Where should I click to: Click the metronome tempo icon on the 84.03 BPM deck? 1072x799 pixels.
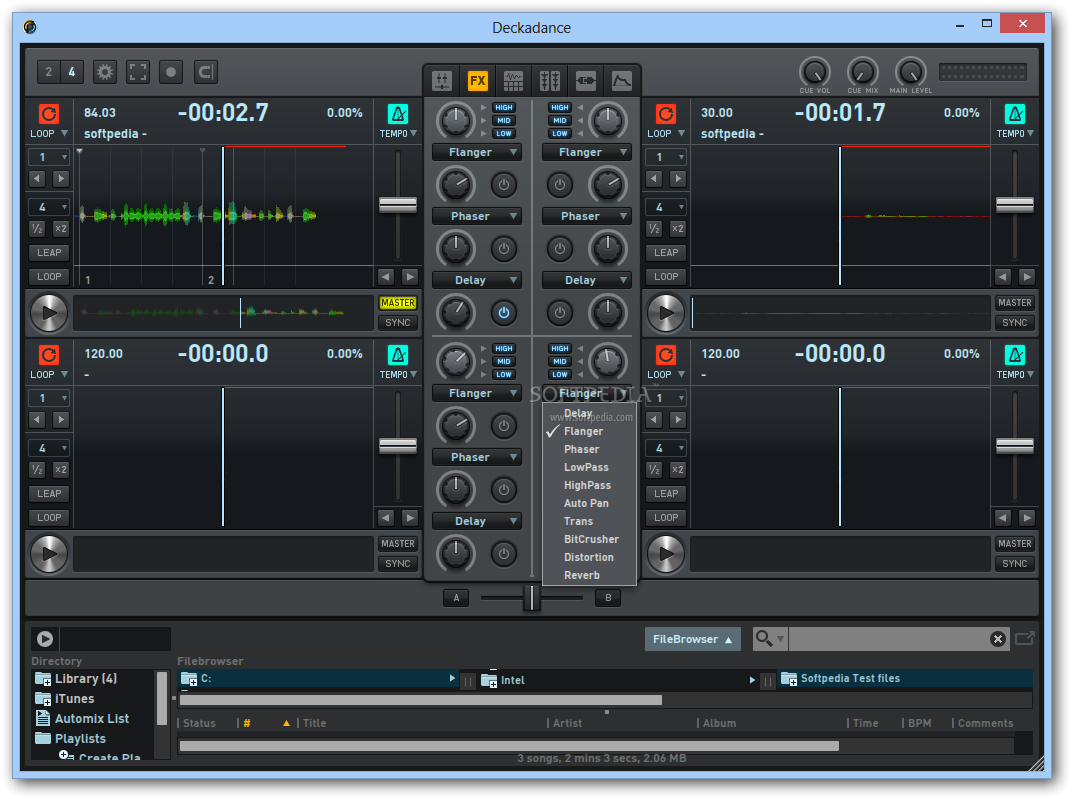[398, 113]
